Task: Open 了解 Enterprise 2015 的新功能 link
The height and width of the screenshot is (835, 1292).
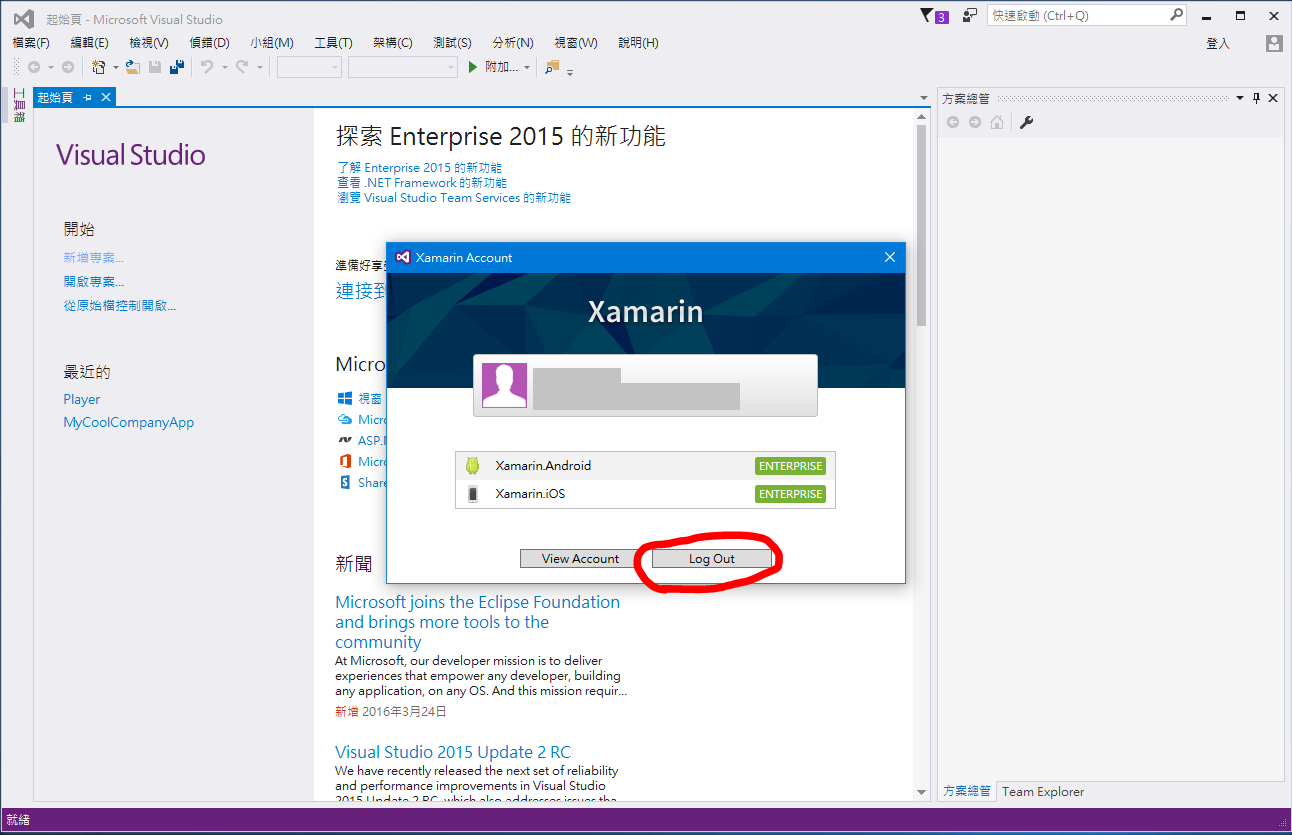Action: 420,168
